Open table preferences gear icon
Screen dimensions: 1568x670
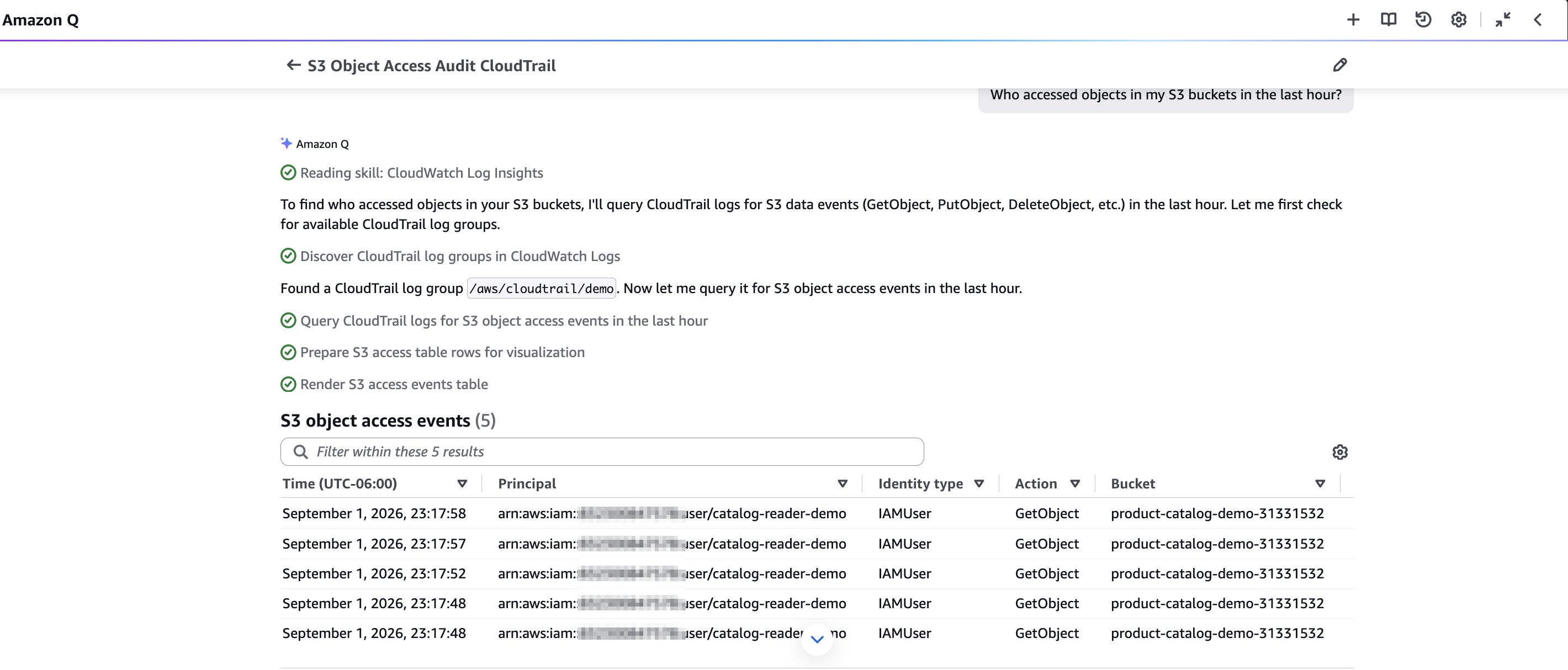[x=1340, y=452]
